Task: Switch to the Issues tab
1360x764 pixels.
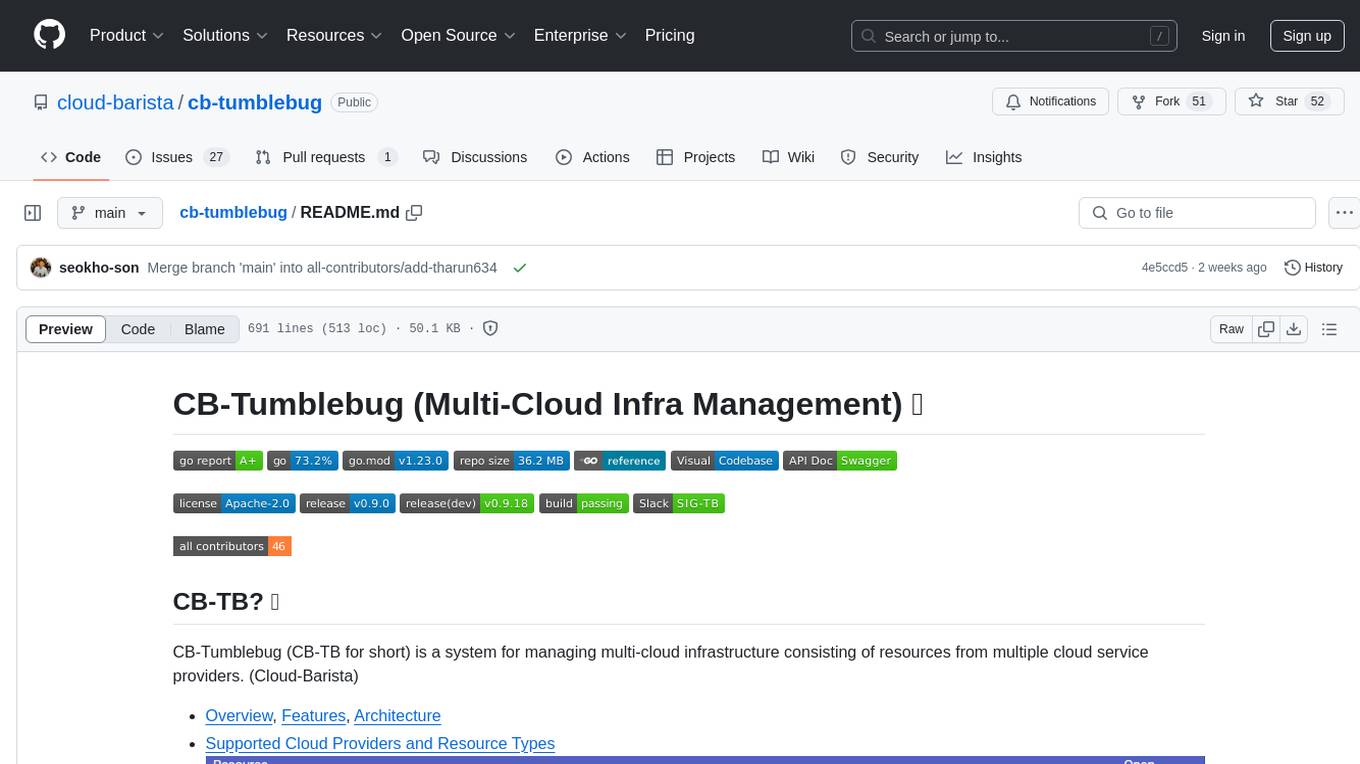Action: pos(177,157)
